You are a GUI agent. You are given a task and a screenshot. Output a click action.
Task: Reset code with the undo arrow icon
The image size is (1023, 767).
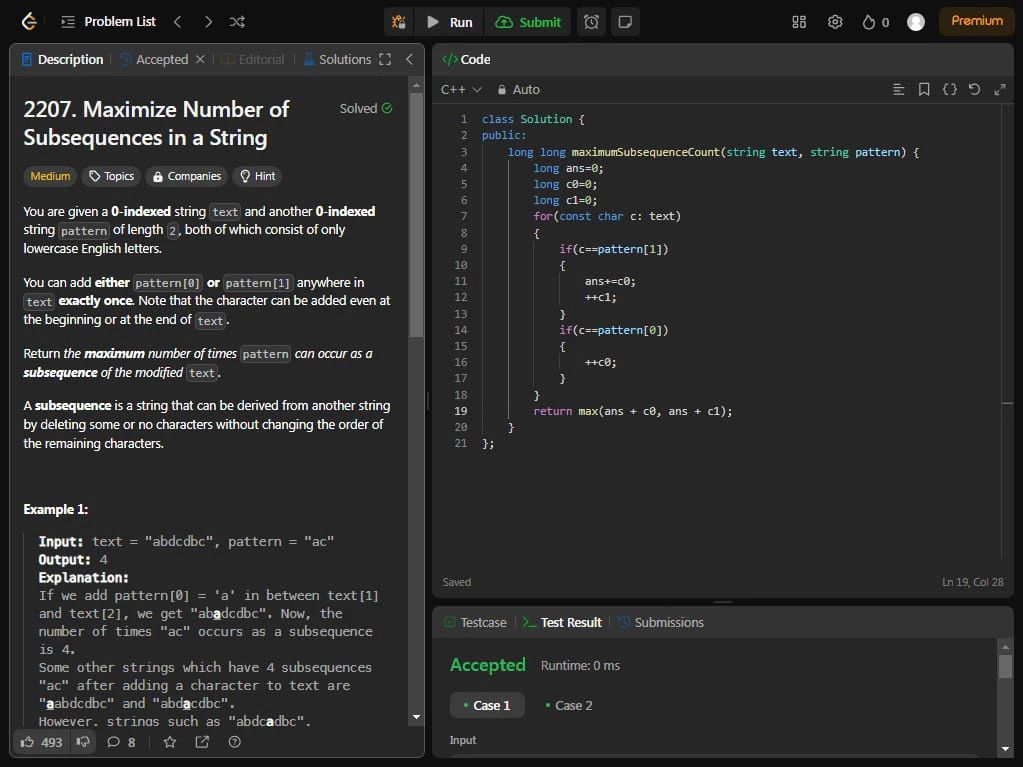pyautogui.click(x=974, y=89)
